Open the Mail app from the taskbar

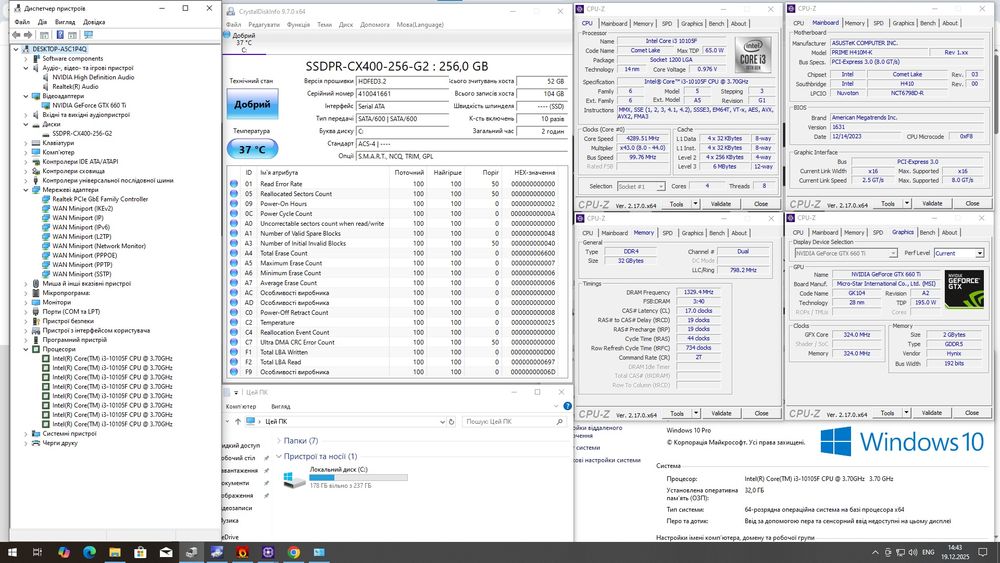pyautogui.click(x=166, y=552)
